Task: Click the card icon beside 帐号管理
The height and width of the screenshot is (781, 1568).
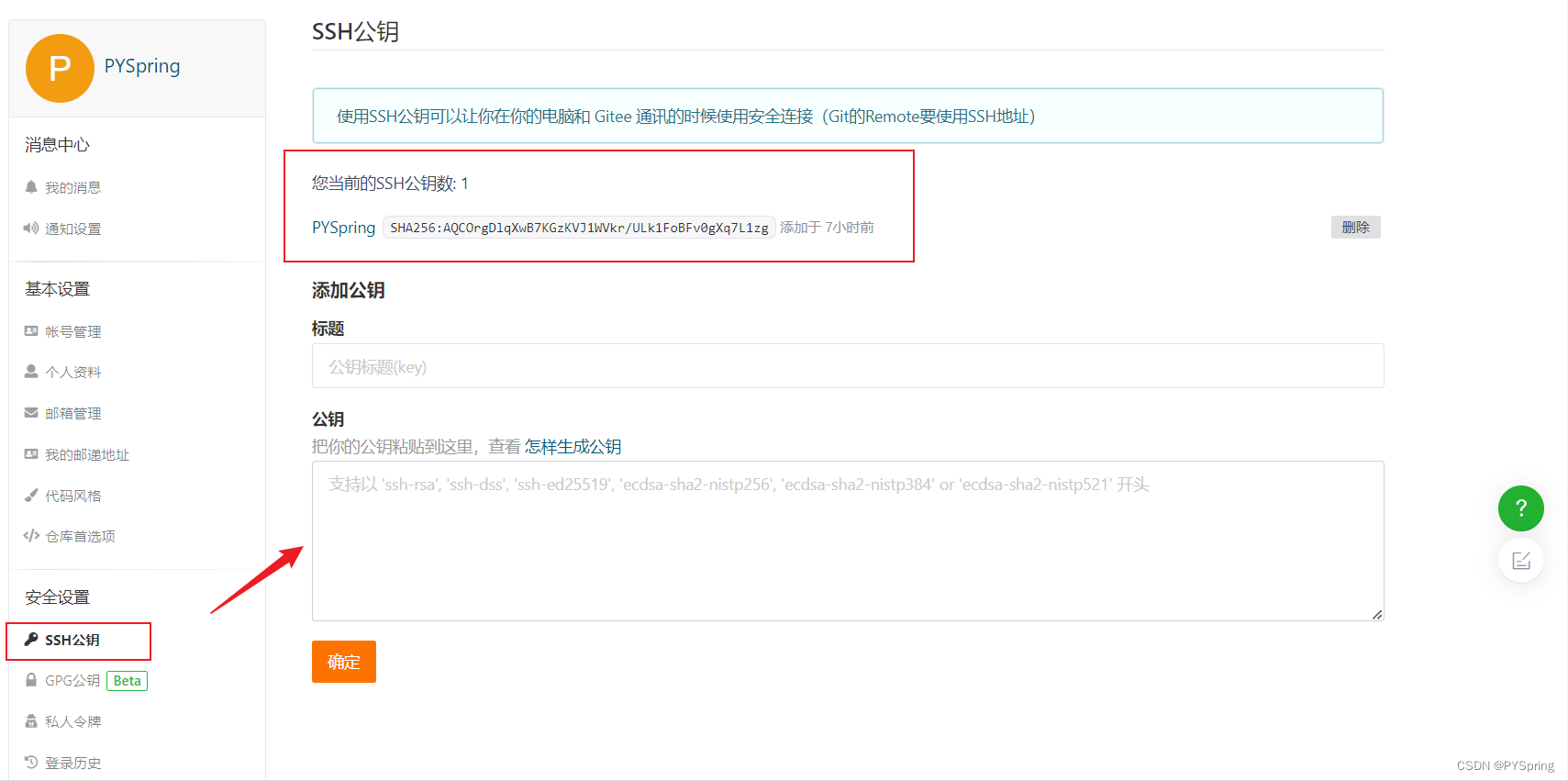Action: [31, 331]
